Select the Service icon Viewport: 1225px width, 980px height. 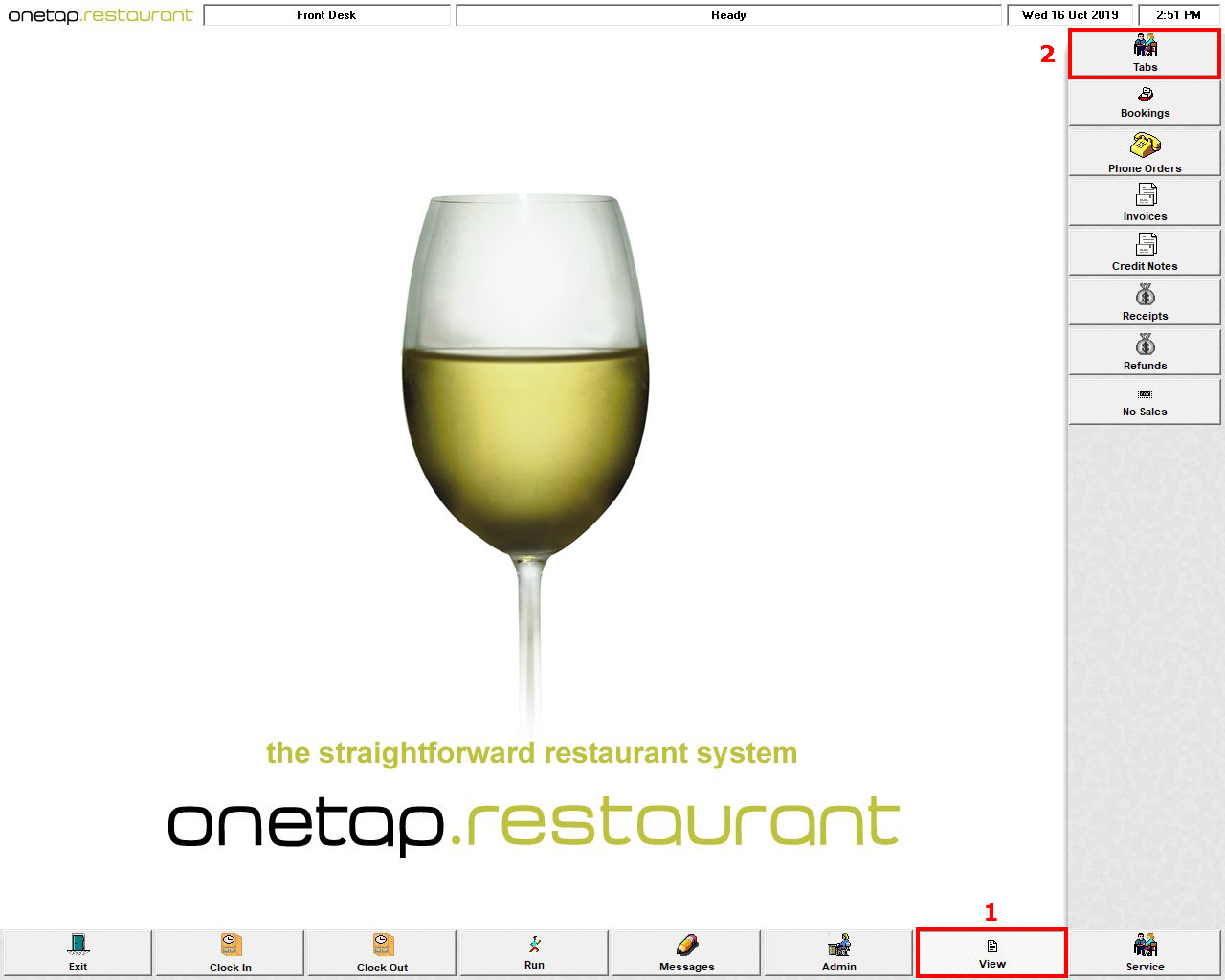[1144, 952]
